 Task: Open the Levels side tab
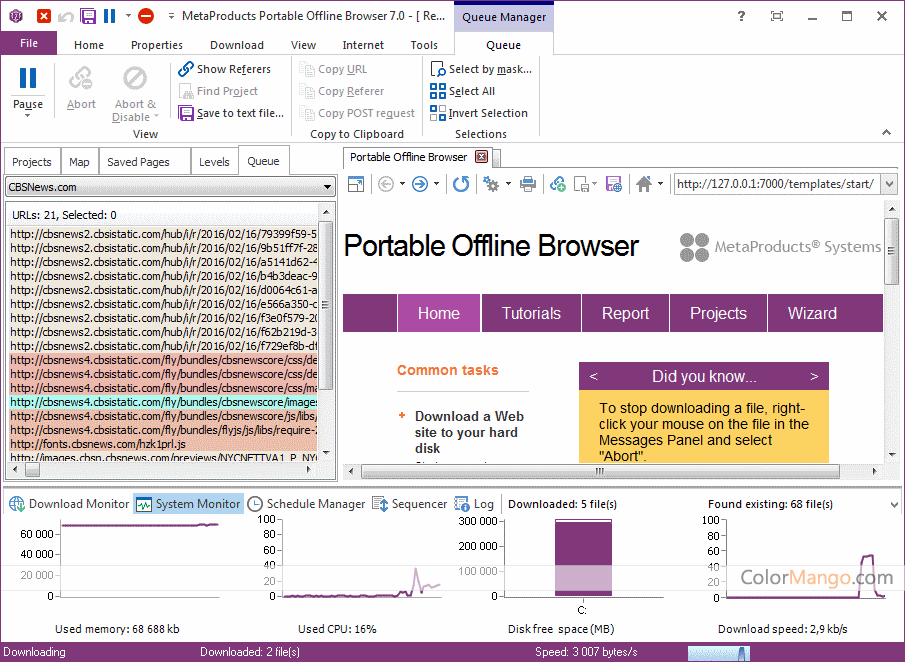[214, 162]
